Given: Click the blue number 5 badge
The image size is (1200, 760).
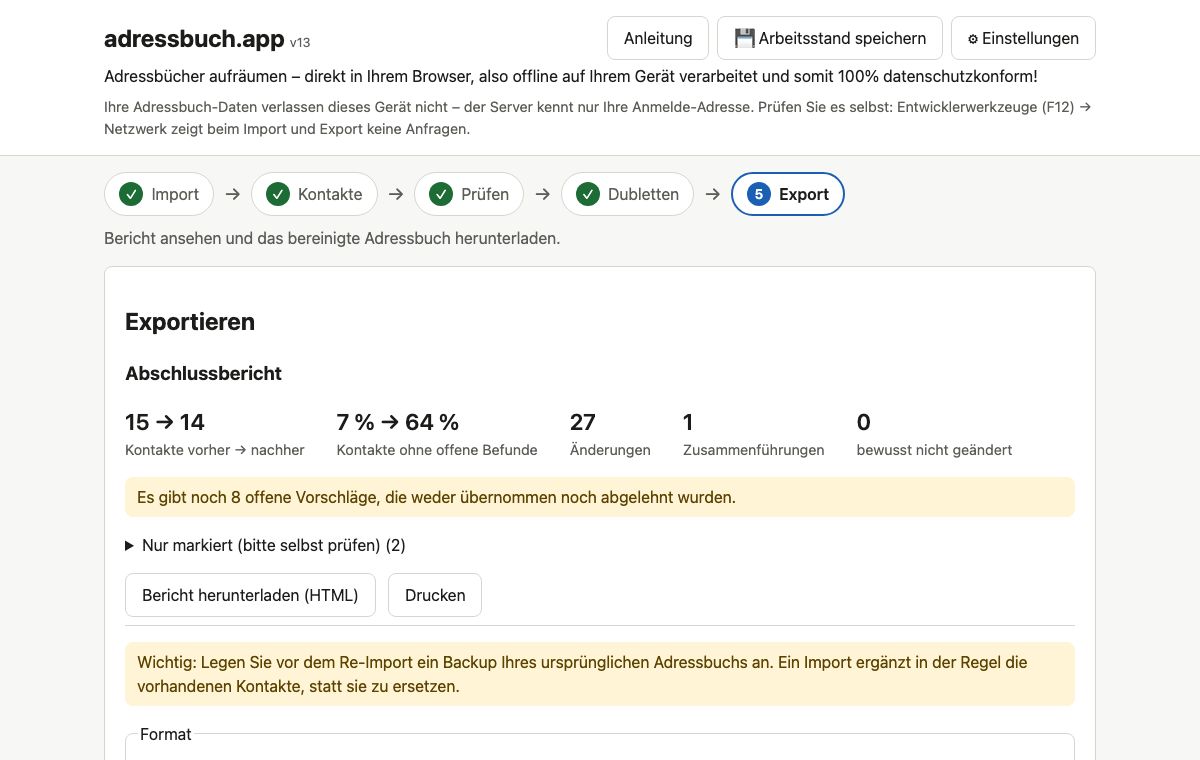Looking at the screenshot, I should tap(759, 194).
